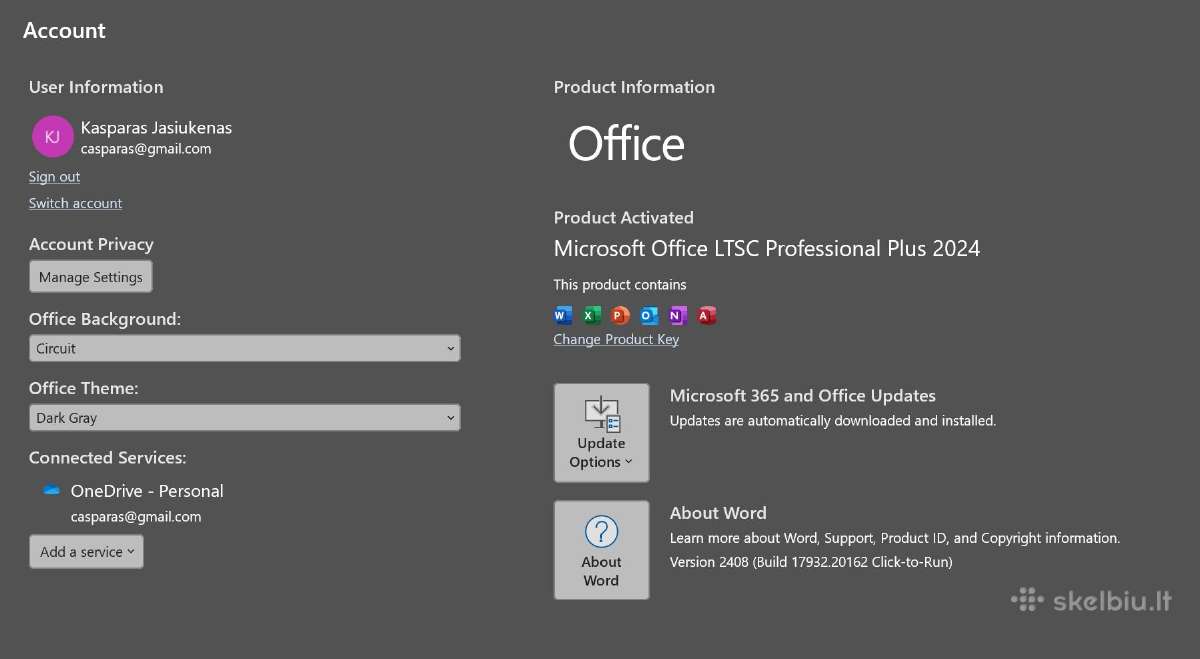Click 'This product contains' text
Screen dimensions: 1200x659
click(620, 285)
